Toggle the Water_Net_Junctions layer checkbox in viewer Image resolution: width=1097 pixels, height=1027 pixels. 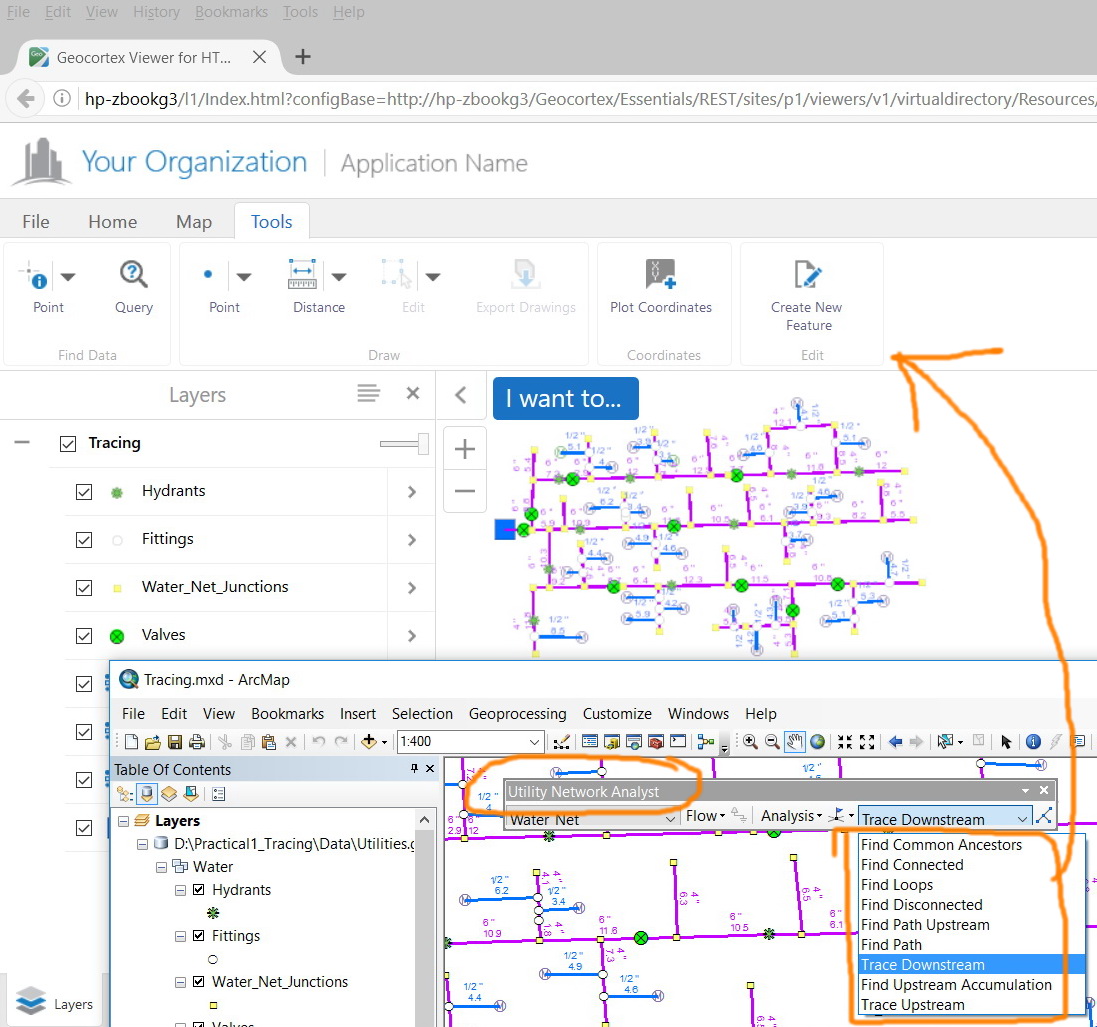[84, 588]
